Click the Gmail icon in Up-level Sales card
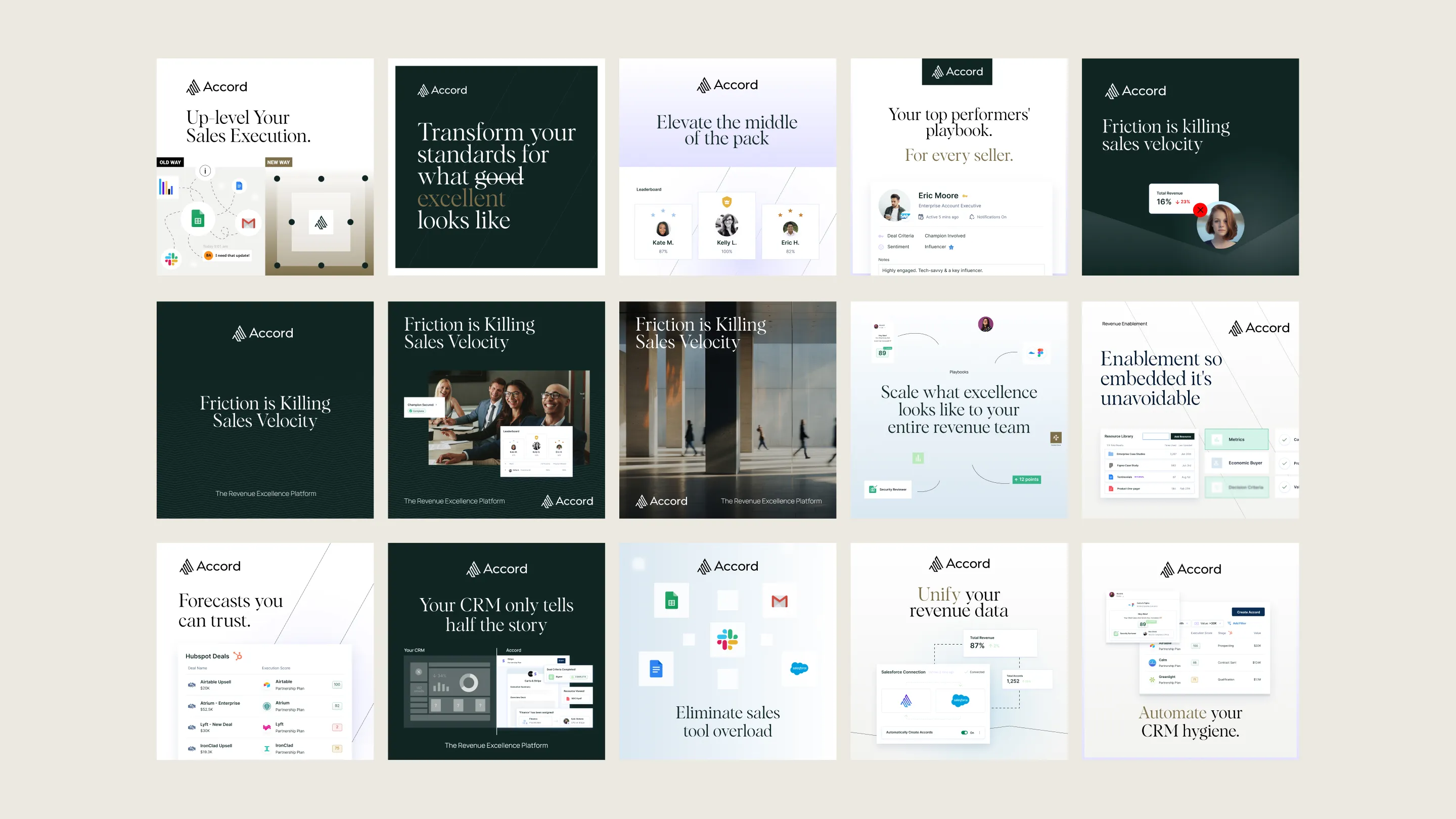 coord(248,223)
